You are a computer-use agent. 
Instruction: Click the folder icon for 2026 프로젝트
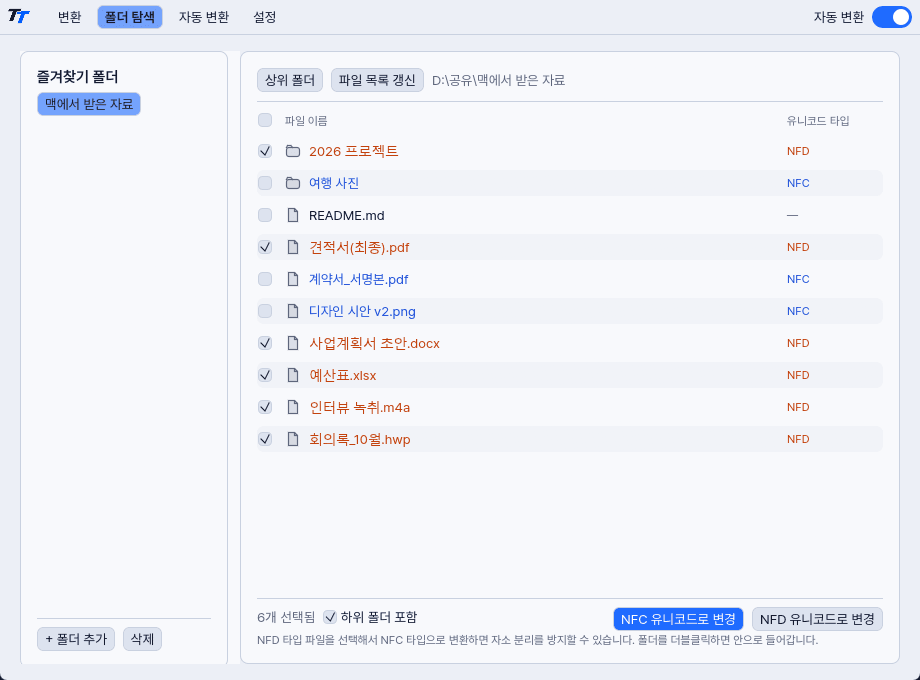pos(293,151)
